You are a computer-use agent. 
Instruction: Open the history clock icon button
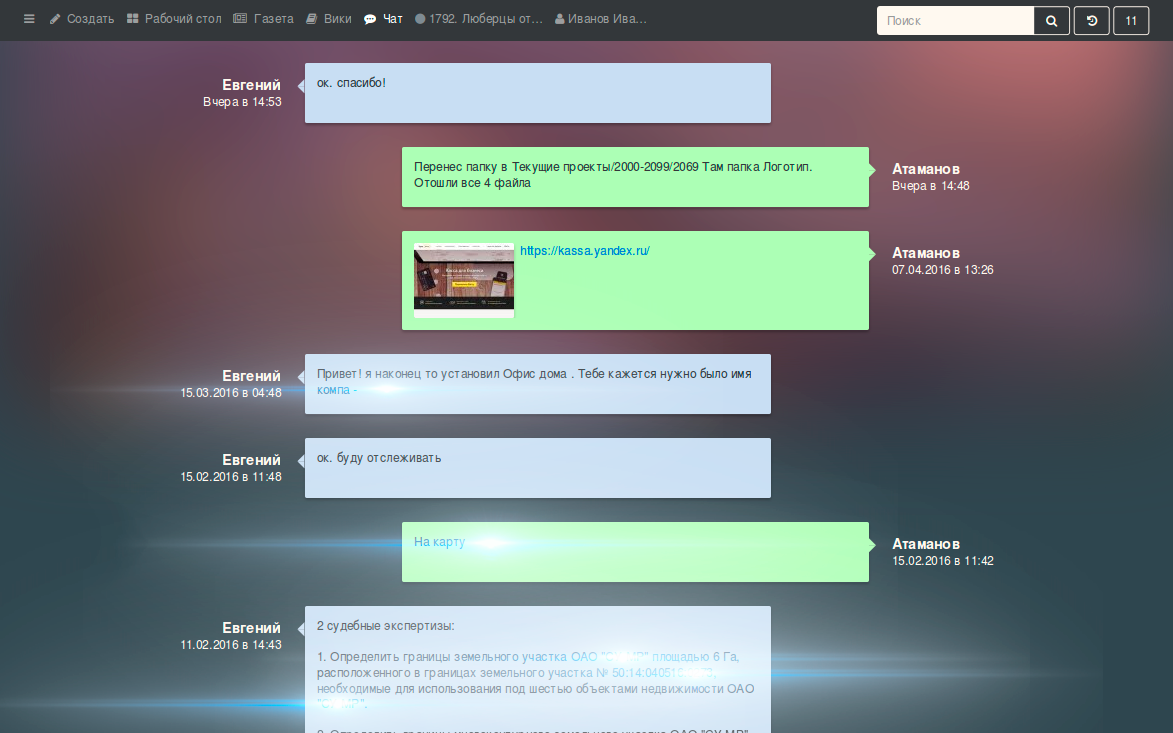coord(1091,21)
